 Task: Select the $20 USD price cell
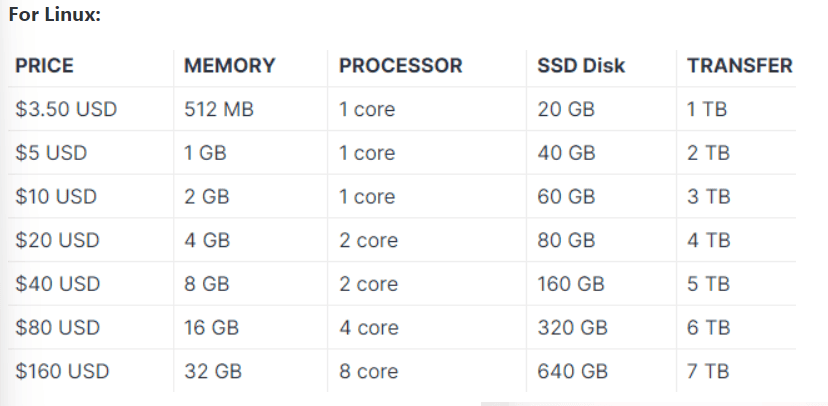click(57, 241)
